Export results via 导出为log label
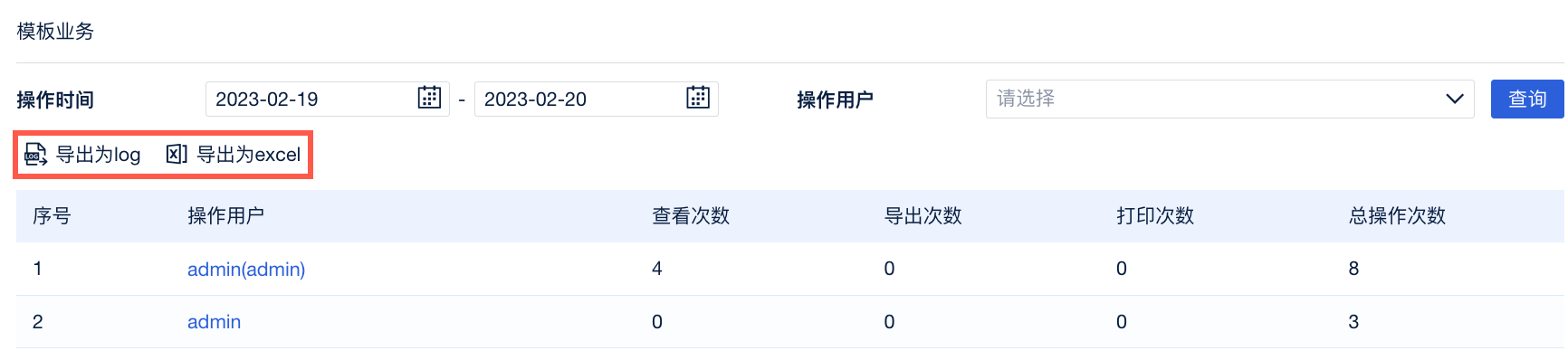1568x360 pixels. 99,155
